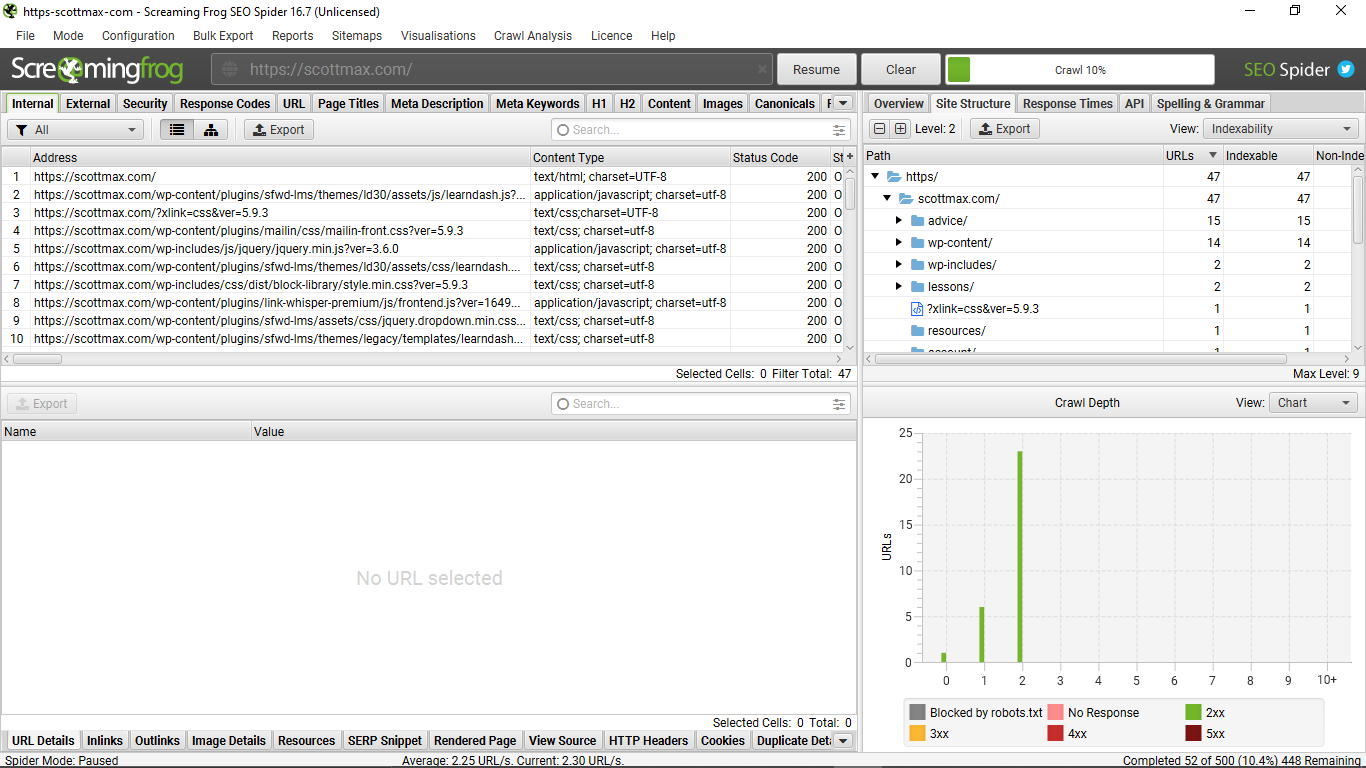The width and height of the screenshot is (1366, 768).
Task: Open the settings icon in the upper search box
Action: (839, 130)
